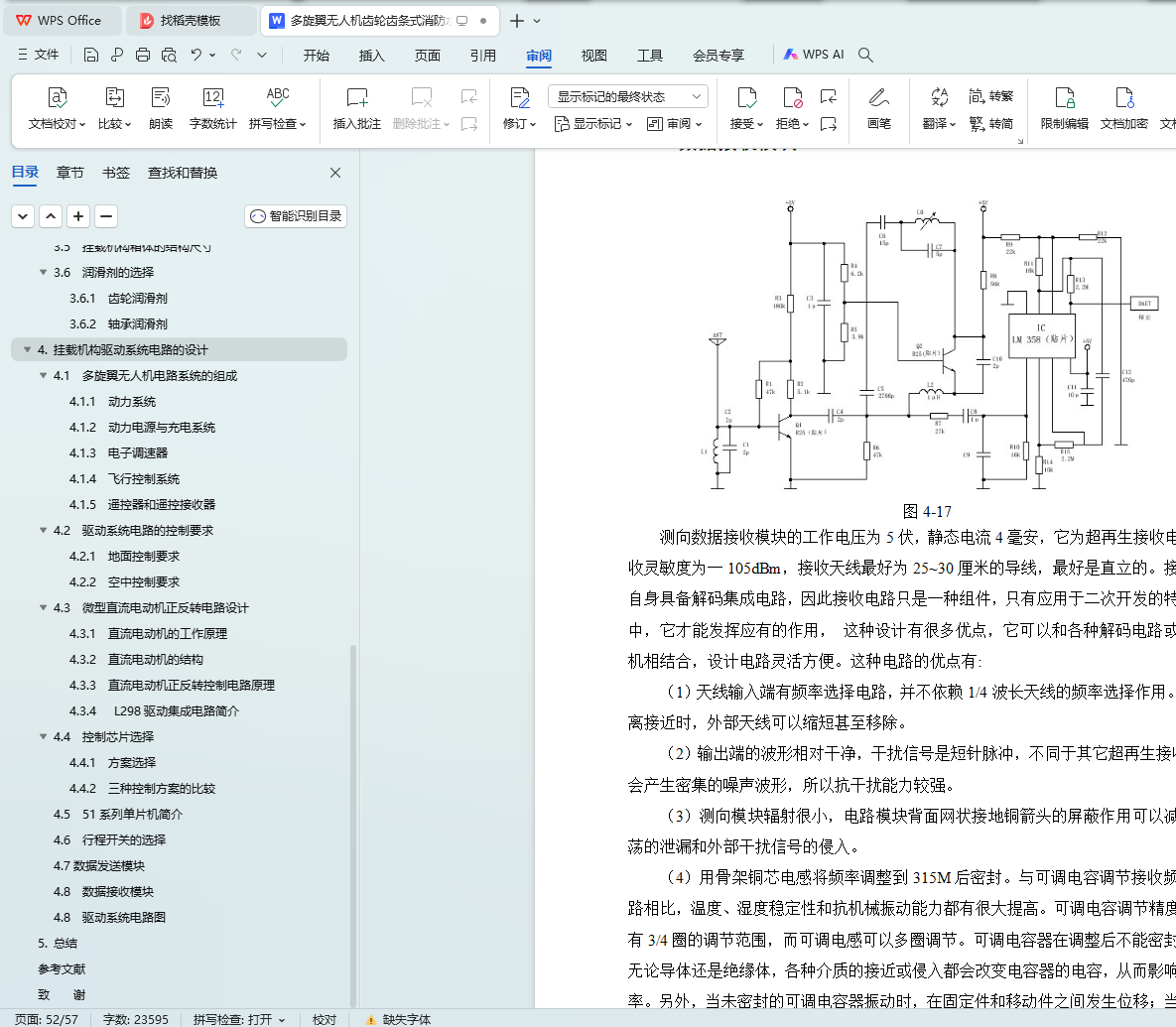This screenshot has width=1176, height=1027.
Task: Click the 缺失字体 warning in status bar
Action: coord(398,1019)
